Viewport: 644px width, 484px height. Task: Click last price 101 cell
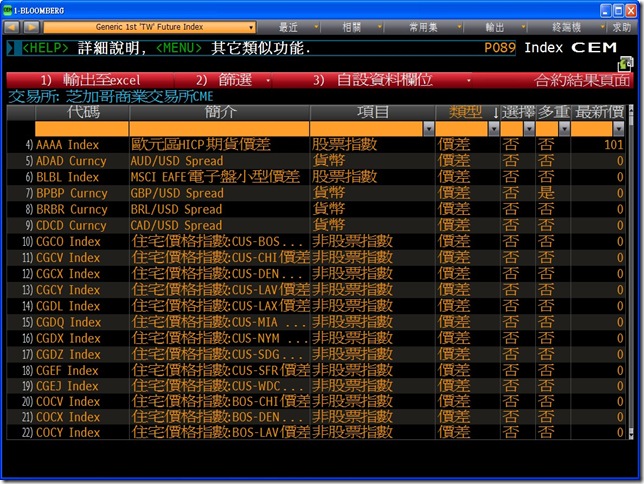(614, 145)
